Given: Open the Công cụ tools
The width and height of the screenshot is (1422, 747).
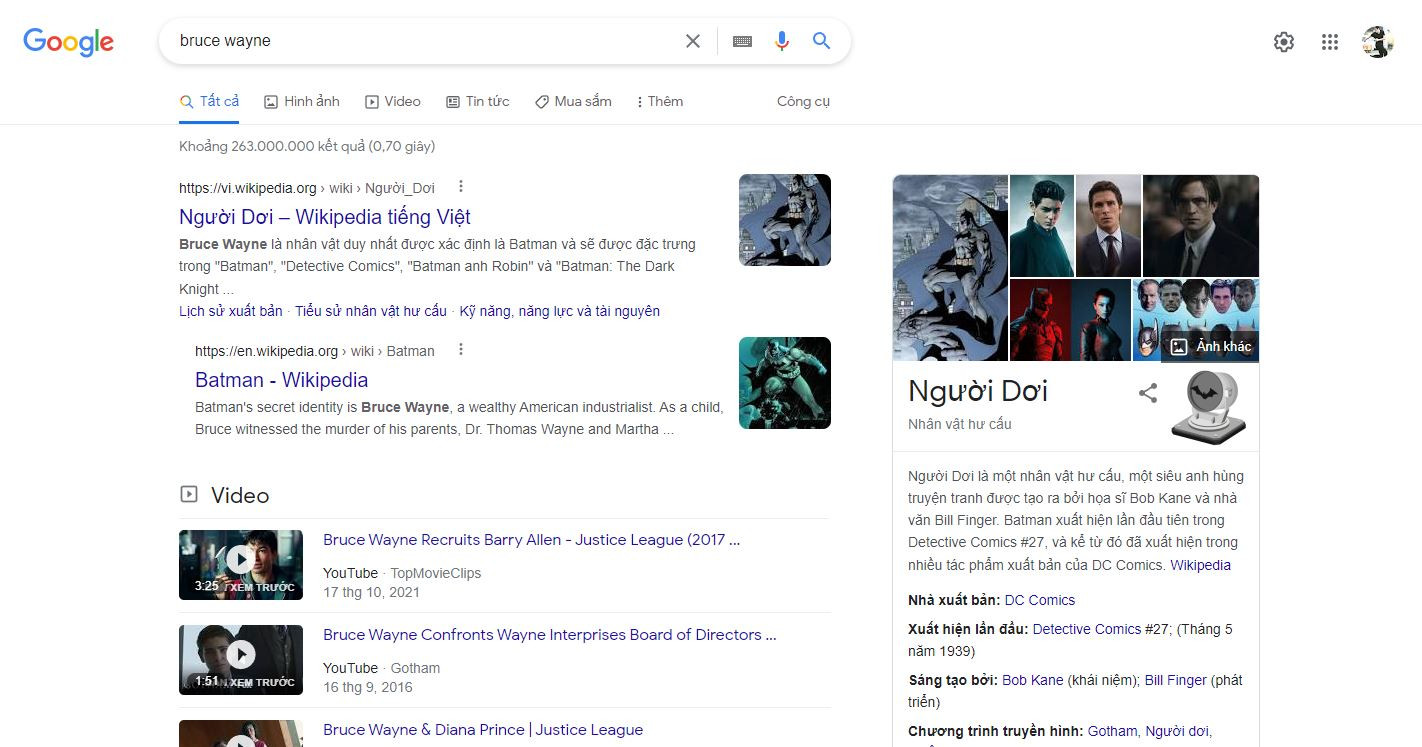Looking at the screenshot, I should coord(803,101).
